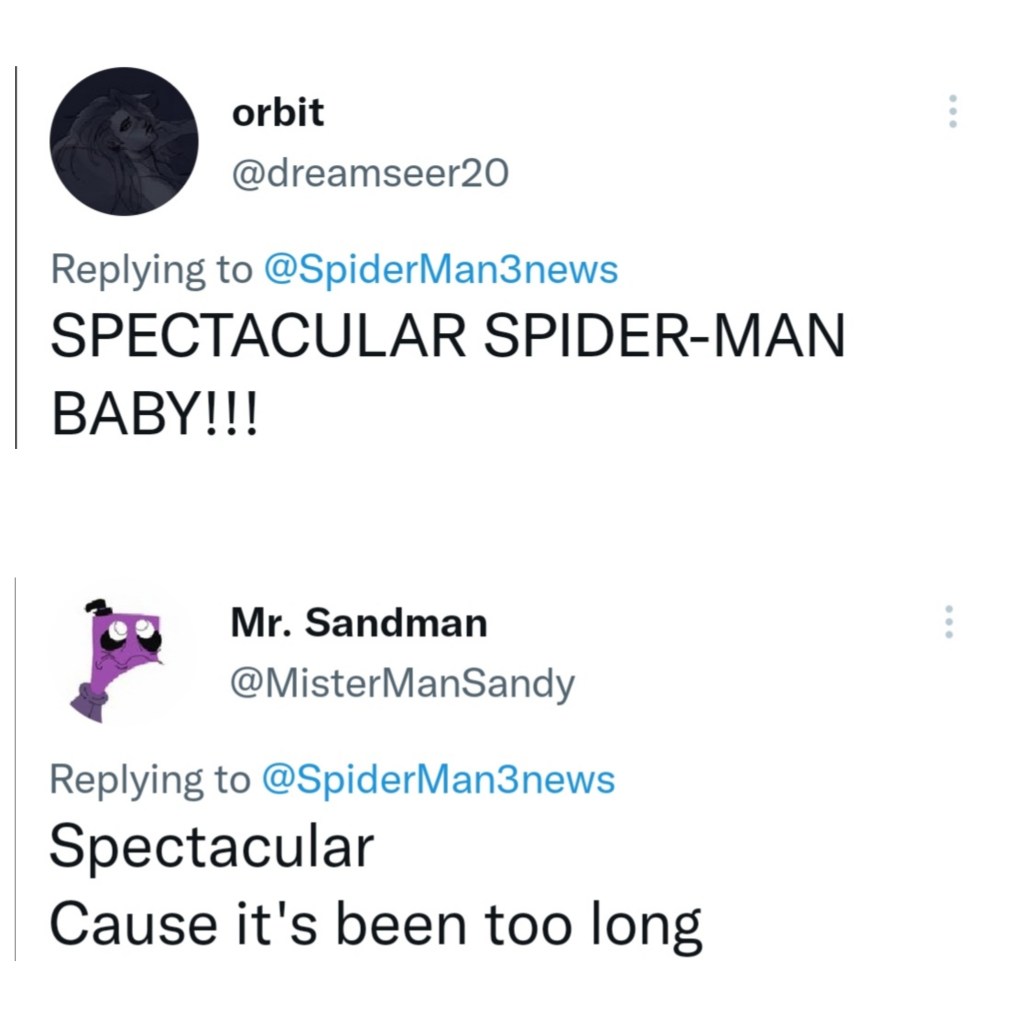Click the SPECTACULAR SPIDER-MAN text line
This screenshot has height=1024, width=1024.
(447, 341)
